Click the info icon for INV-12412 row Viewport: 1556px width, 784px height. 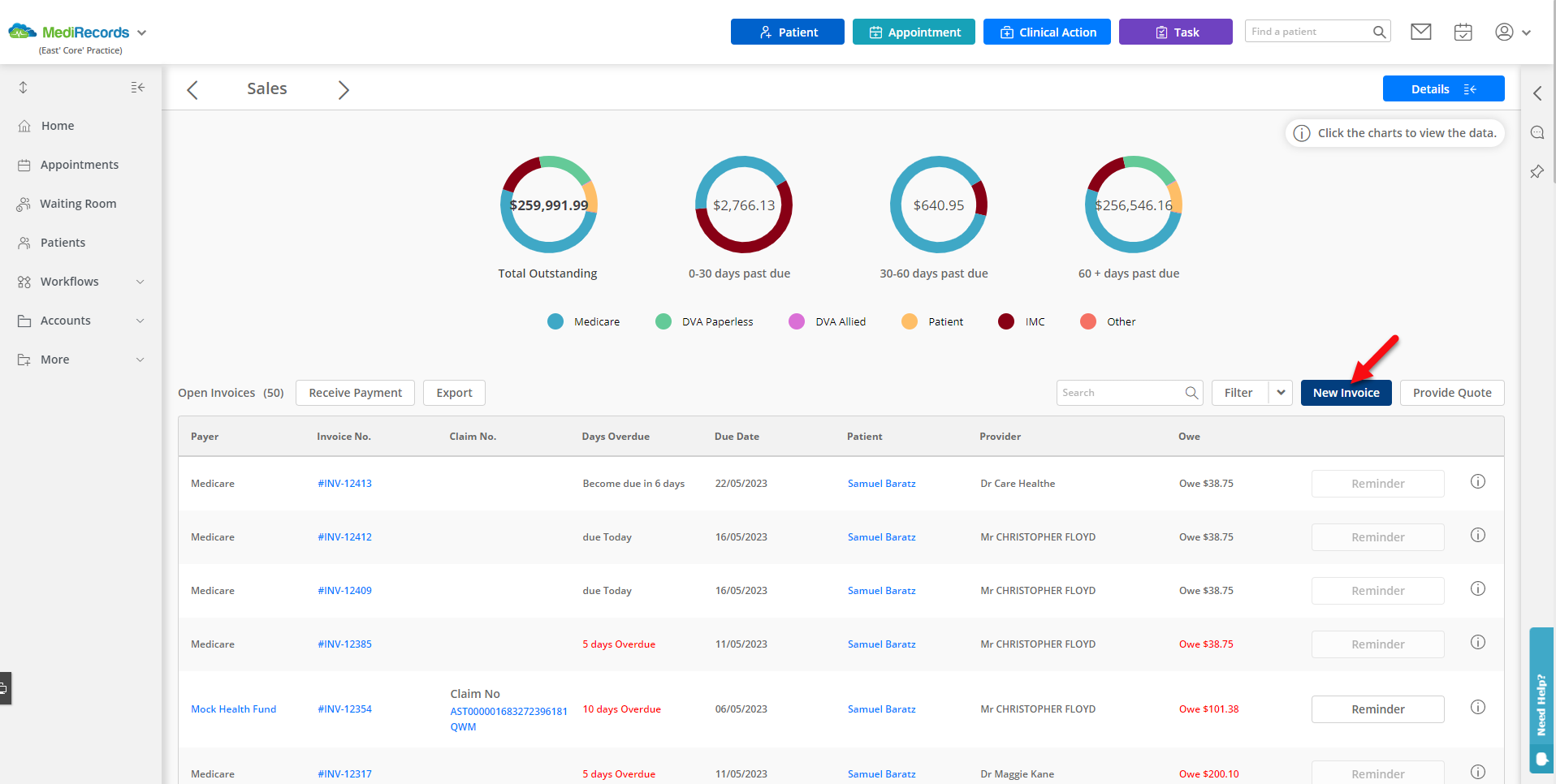tap(1478, 535)
